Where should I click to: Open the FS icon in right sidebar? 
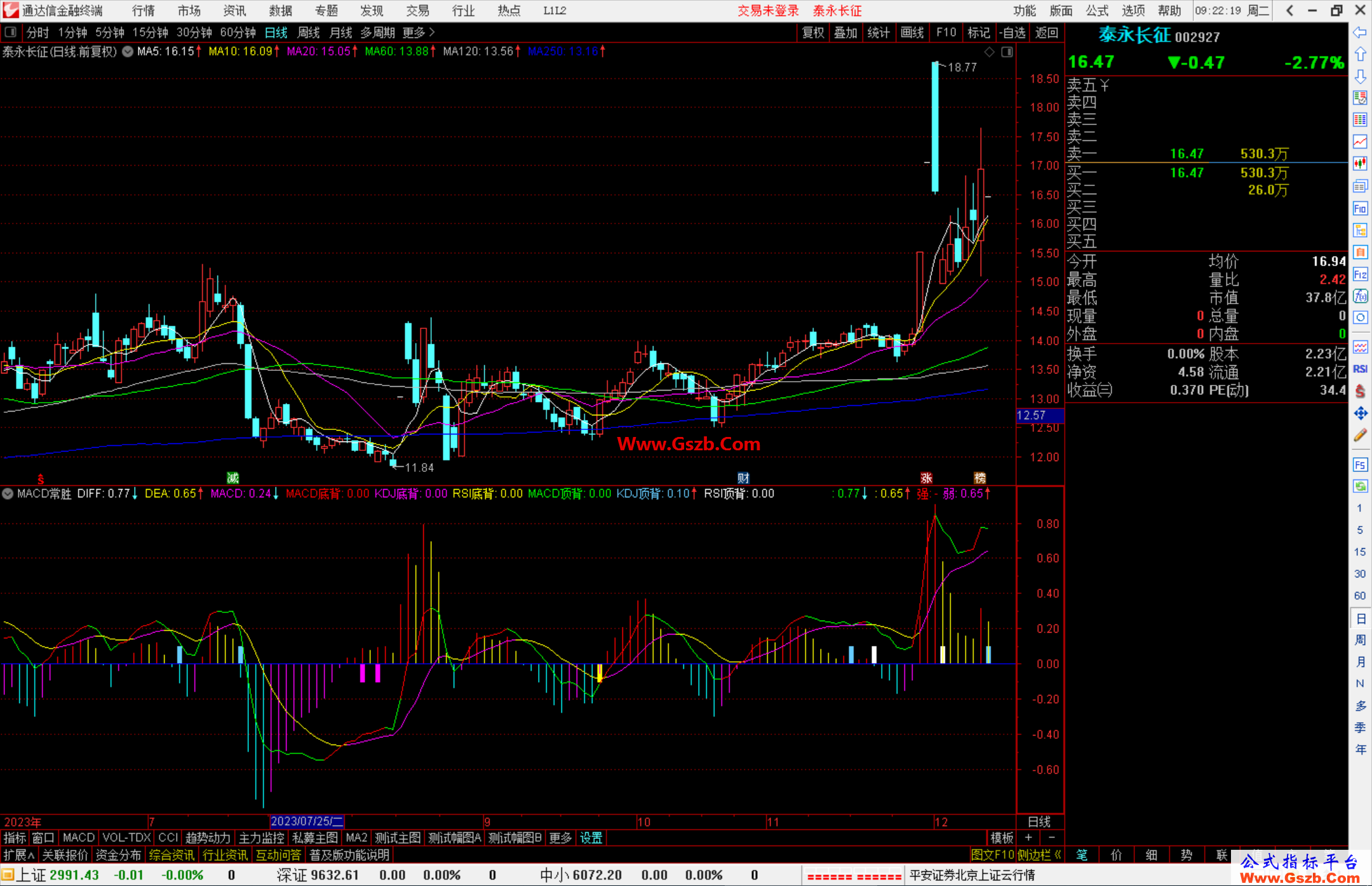1360,465
